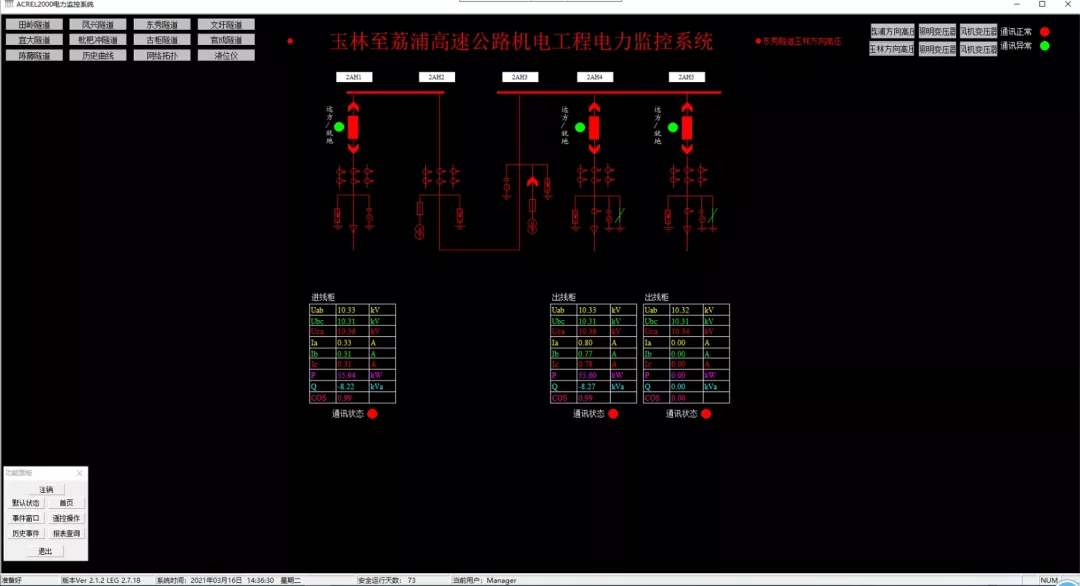Click the 玉林方向高压 button at top right
This screenshot has width=1080, height=586.
(891, 48)
